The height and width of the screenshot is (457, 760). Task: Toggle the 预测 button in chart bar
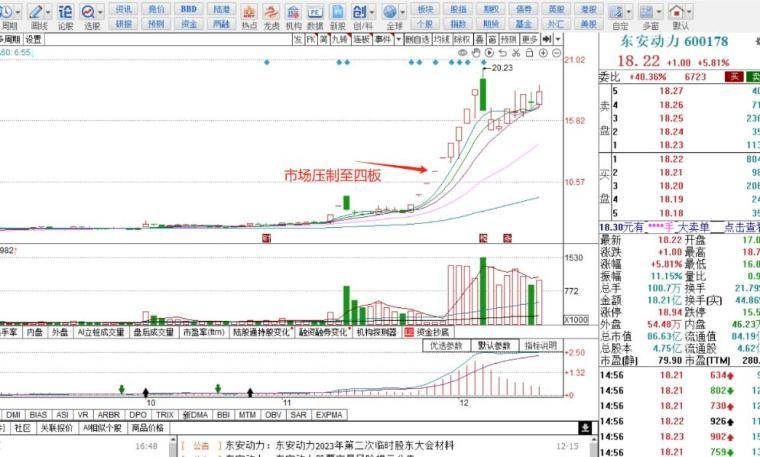(x=508, y=39)
